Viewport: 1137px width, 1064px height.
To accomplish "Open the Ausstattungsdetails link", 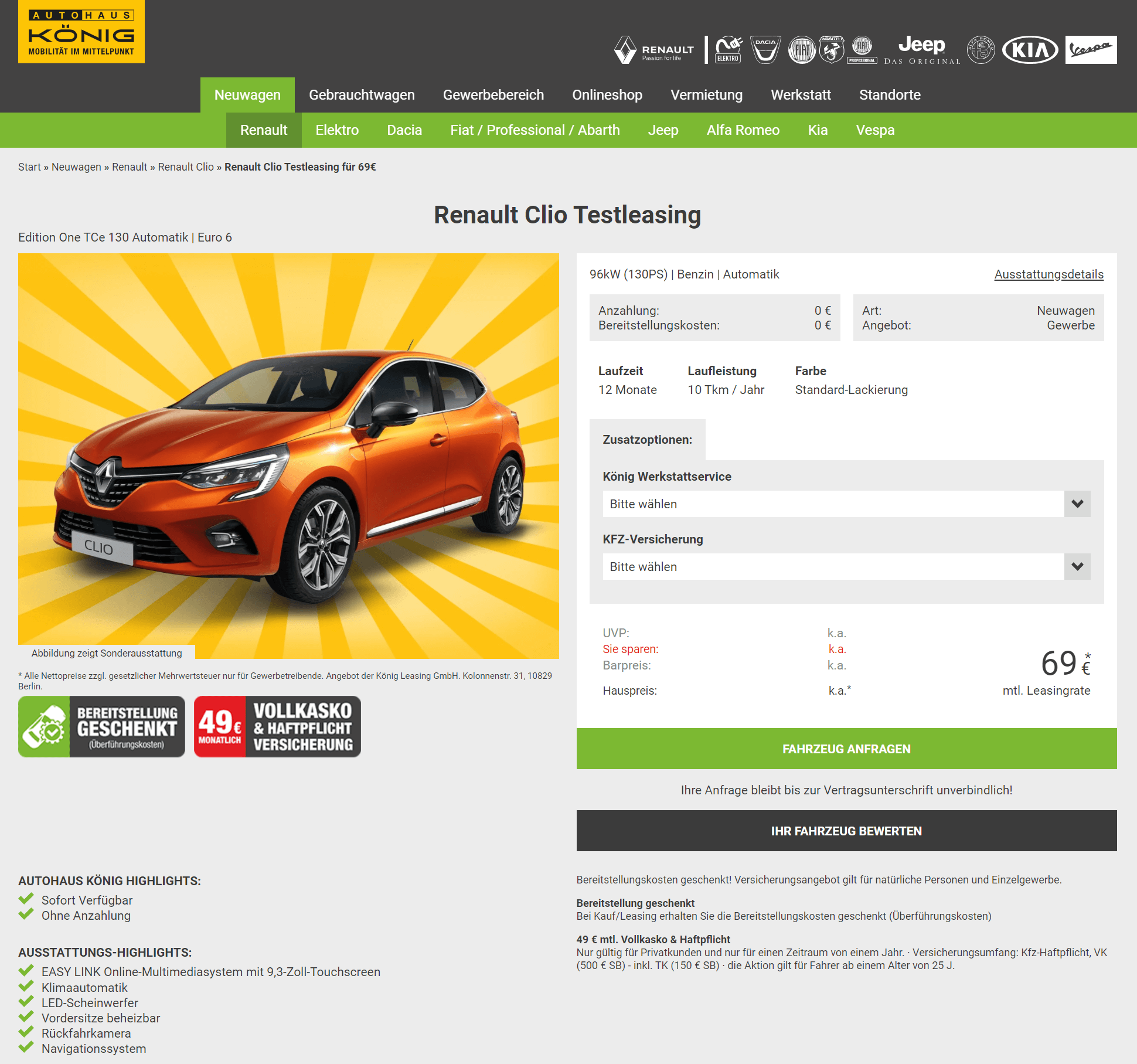I will (1049, 274).
